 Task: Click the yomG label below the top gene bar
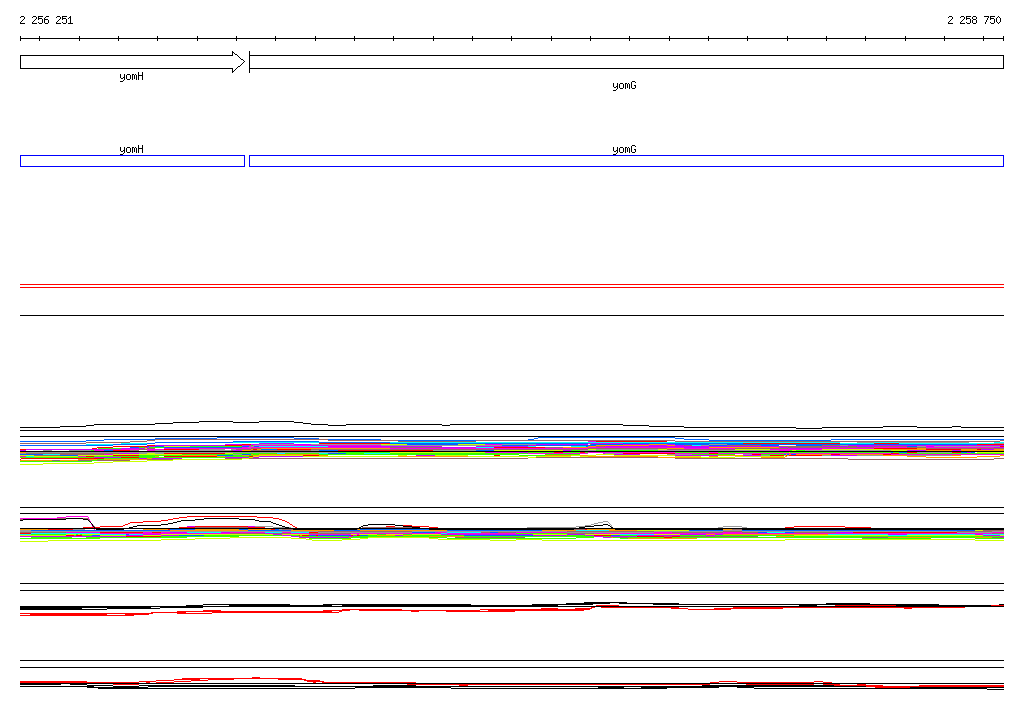(x=624, y=86)
